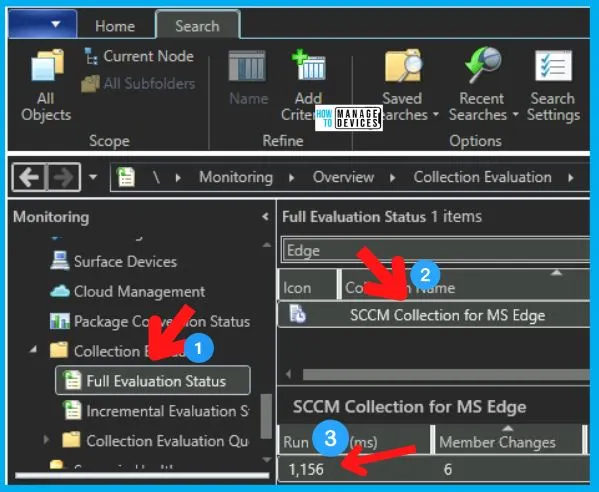599x492 pixels.
Task: Click the navigation tree scroll up arrow
Action: point(267,245)
